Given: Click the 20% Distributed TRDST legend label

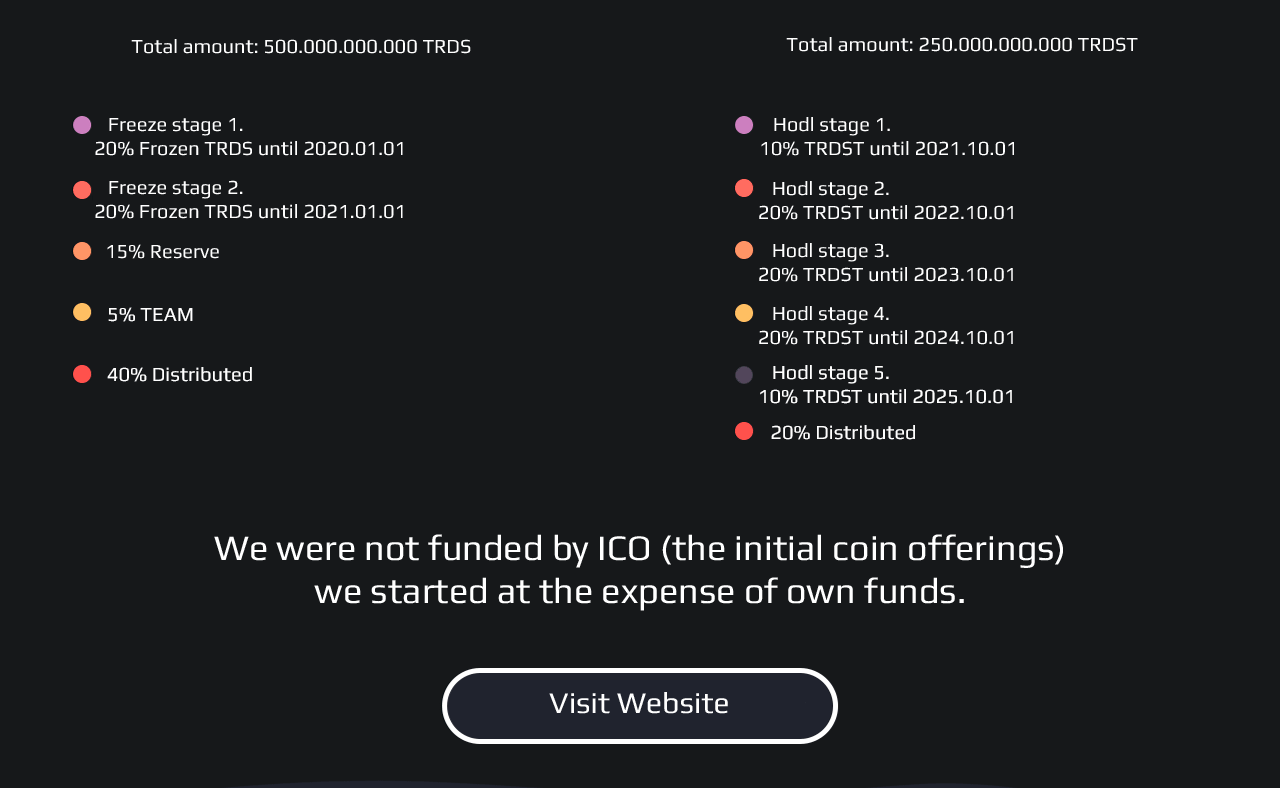Looking at the screenshot, I should pos(843,432).
